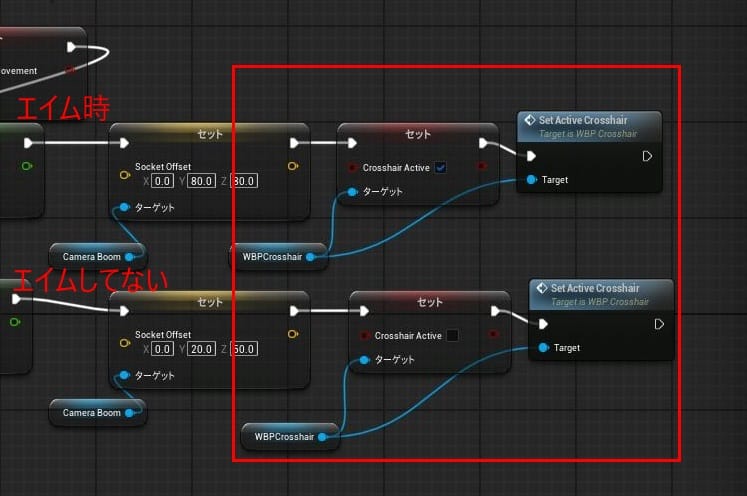Click exec output pin of lower Set Active Crosshair
Image resolution: width=747 pixels, height=496 pixels.
click(659, 324)
